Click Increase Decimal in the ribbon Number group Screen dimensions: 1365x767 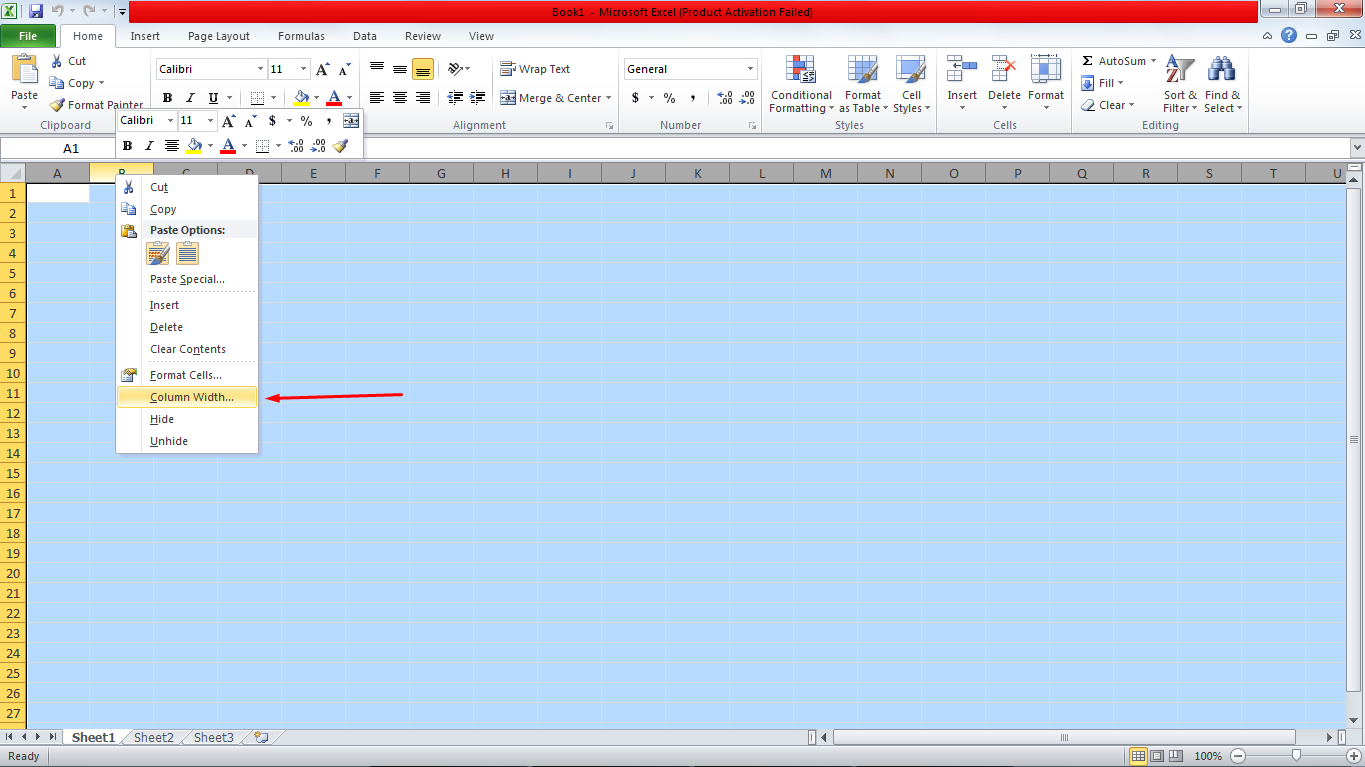pos(724,98)
